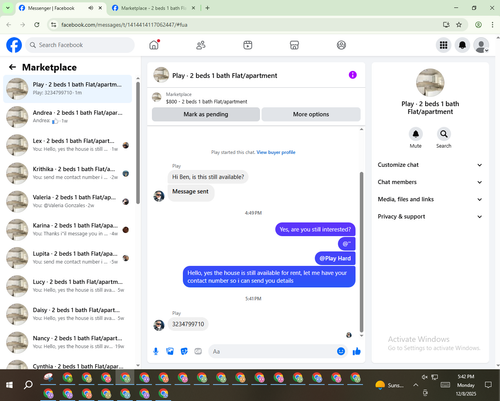The width and height of the screenshot is (500, 401).
Task: Open the emoji picker in message box
Action: pyautogui.click(x=341, y=351)
